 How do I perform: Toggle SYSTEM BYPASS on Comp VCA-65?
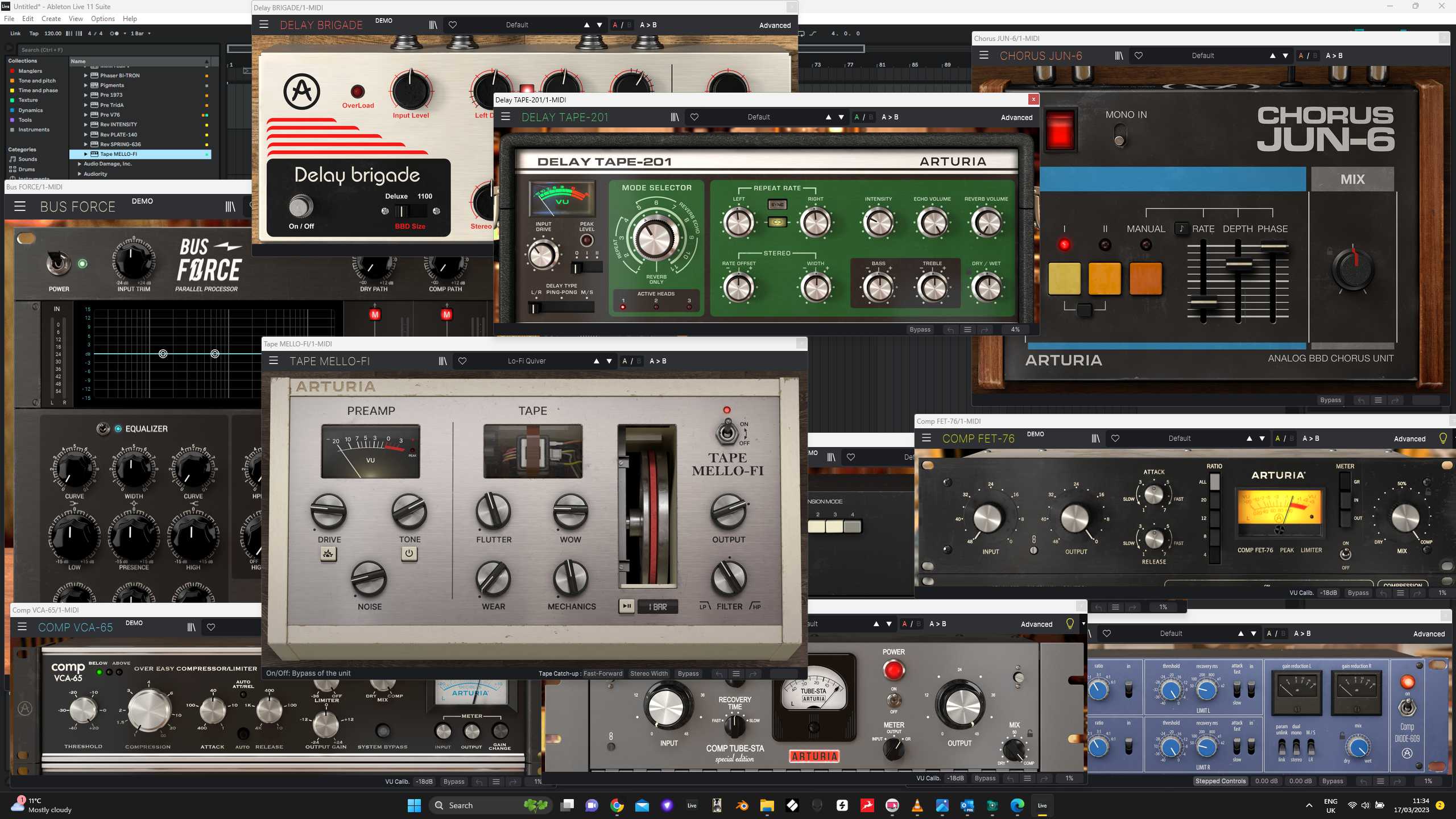[x=383, y=730]
